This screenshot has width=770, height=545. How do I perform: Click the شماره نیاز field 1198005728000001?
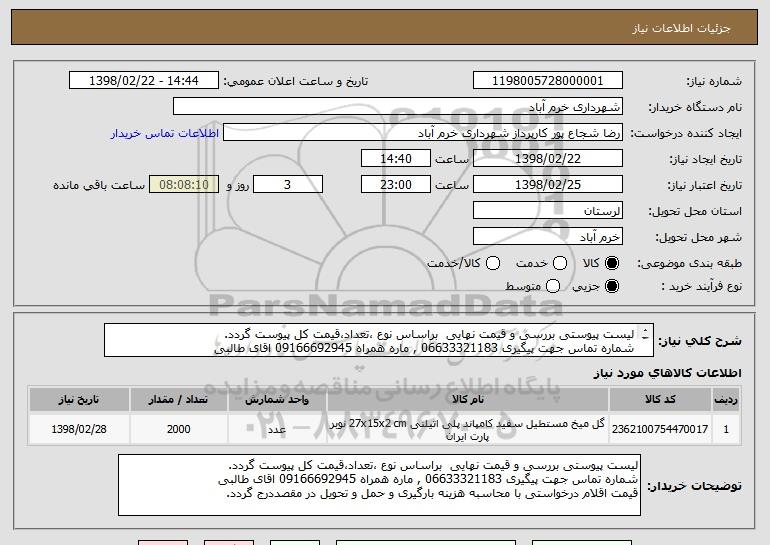548,81
